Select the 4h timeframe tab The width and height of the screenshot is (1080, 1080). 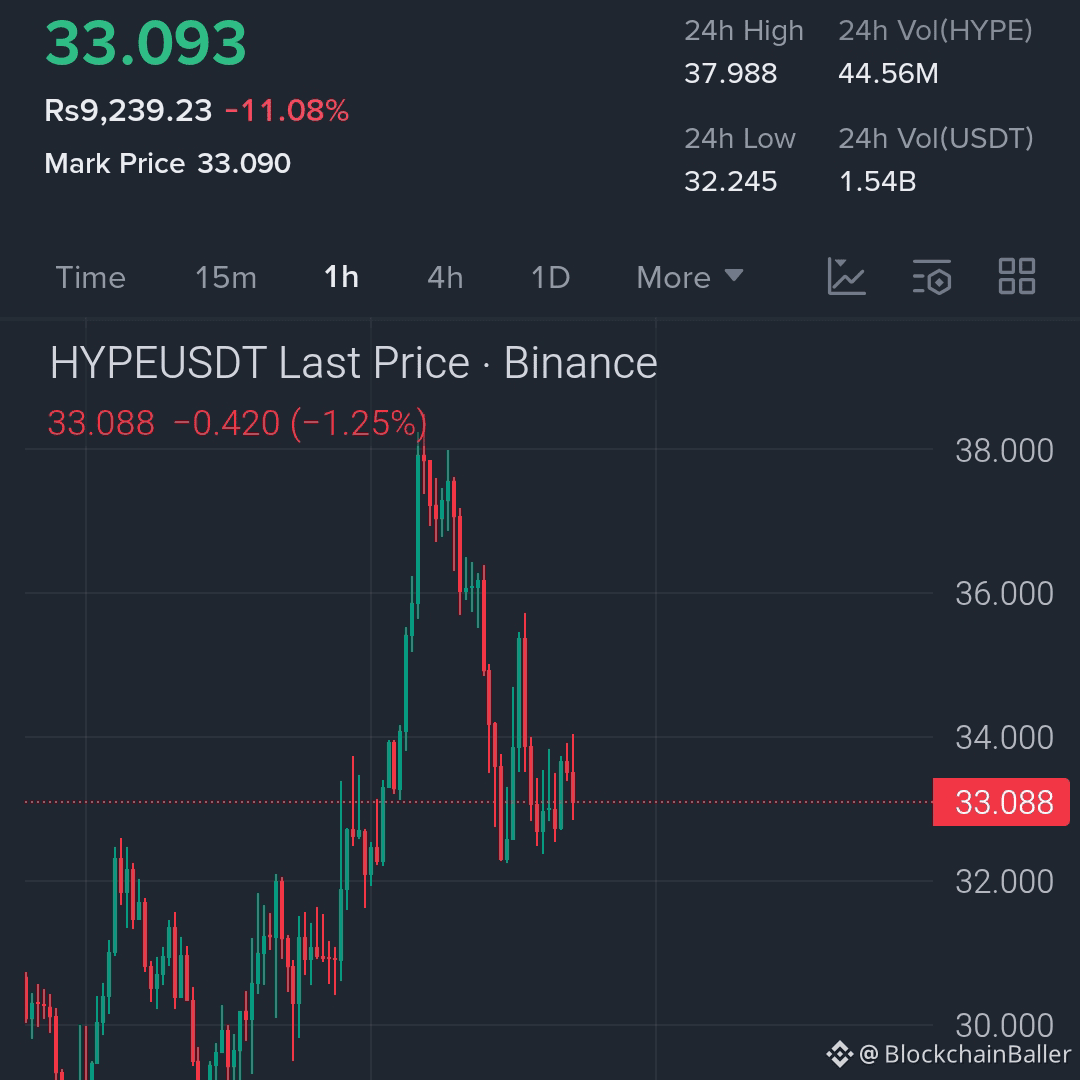(445, 278)
